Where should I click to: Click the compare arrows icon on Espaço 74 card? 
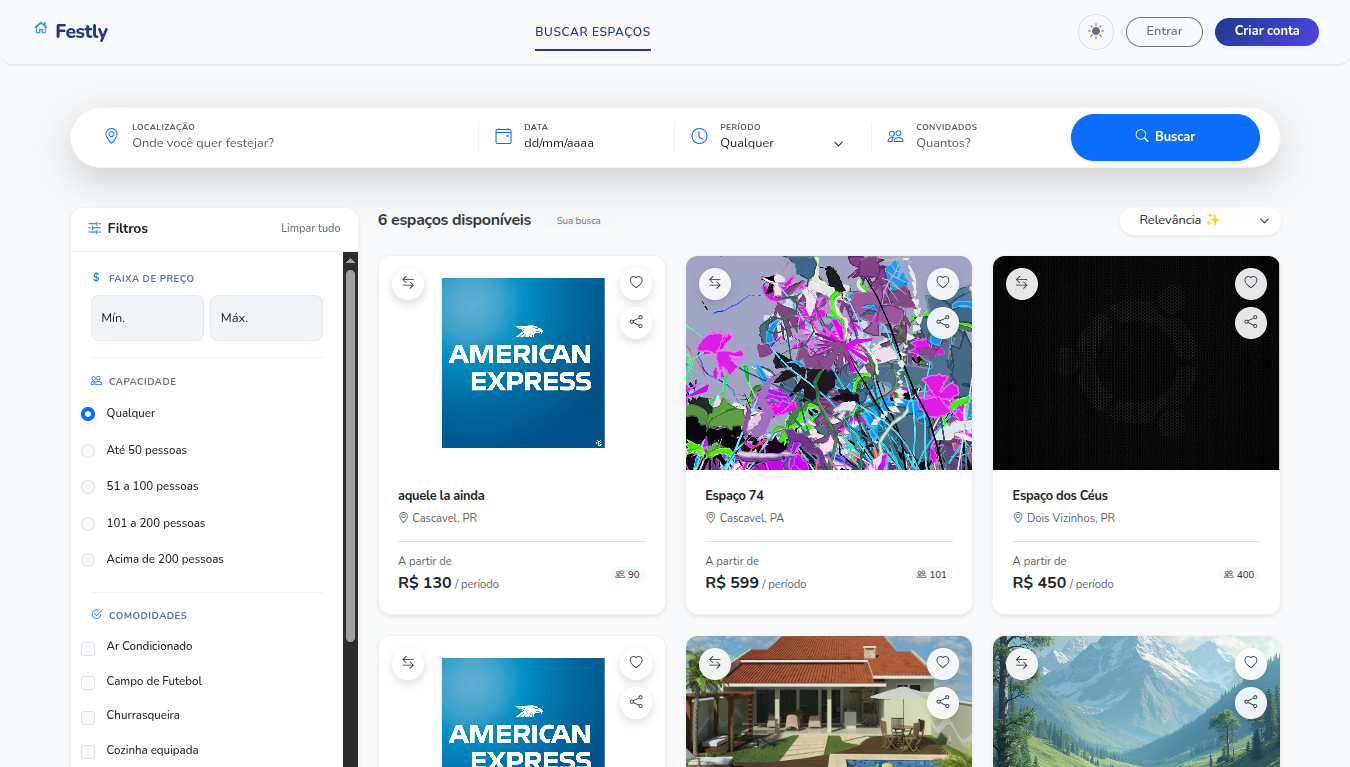click(x=715, y=283)
